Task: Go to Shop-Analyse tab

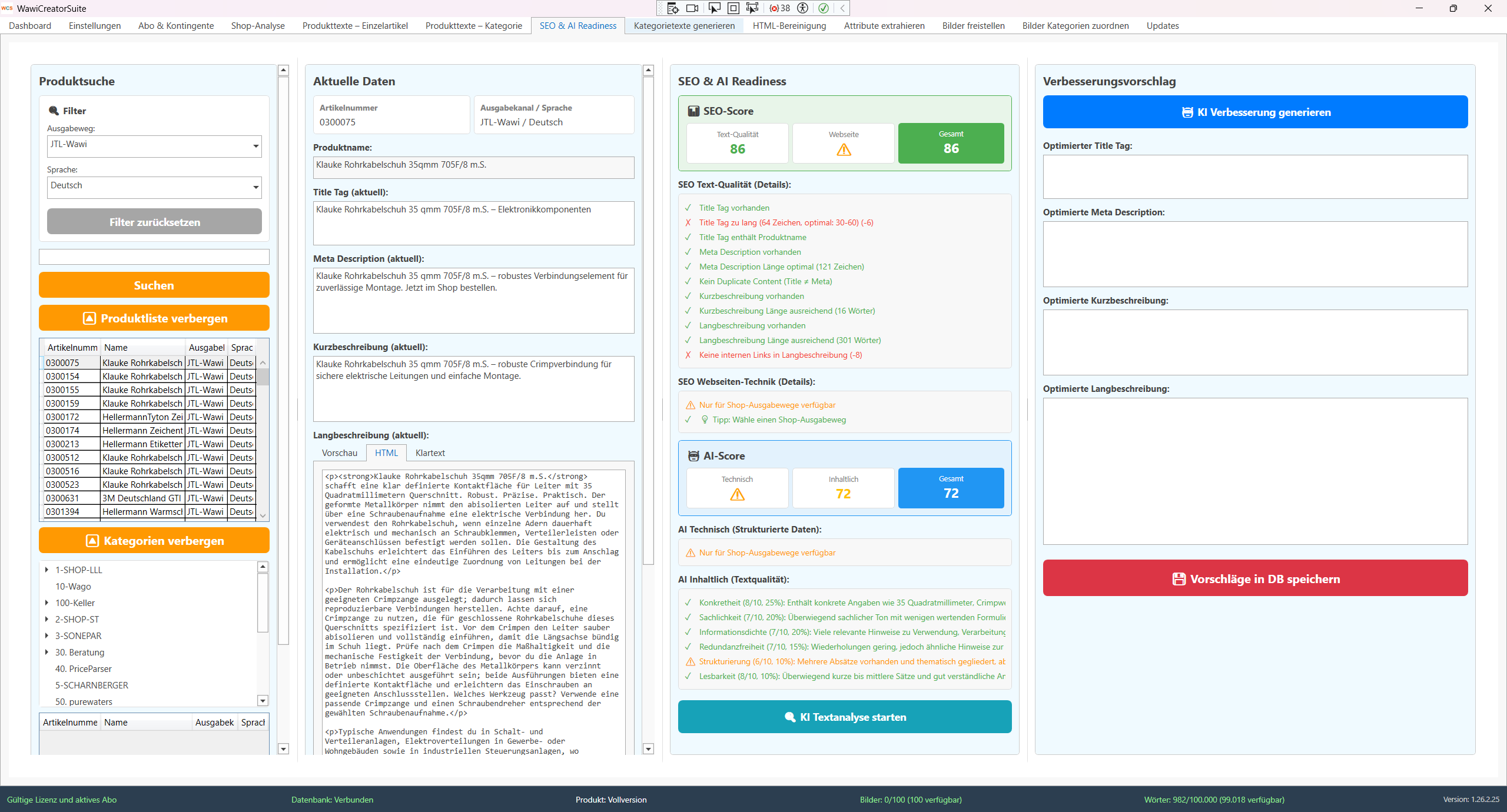Action: coord(258,26)
